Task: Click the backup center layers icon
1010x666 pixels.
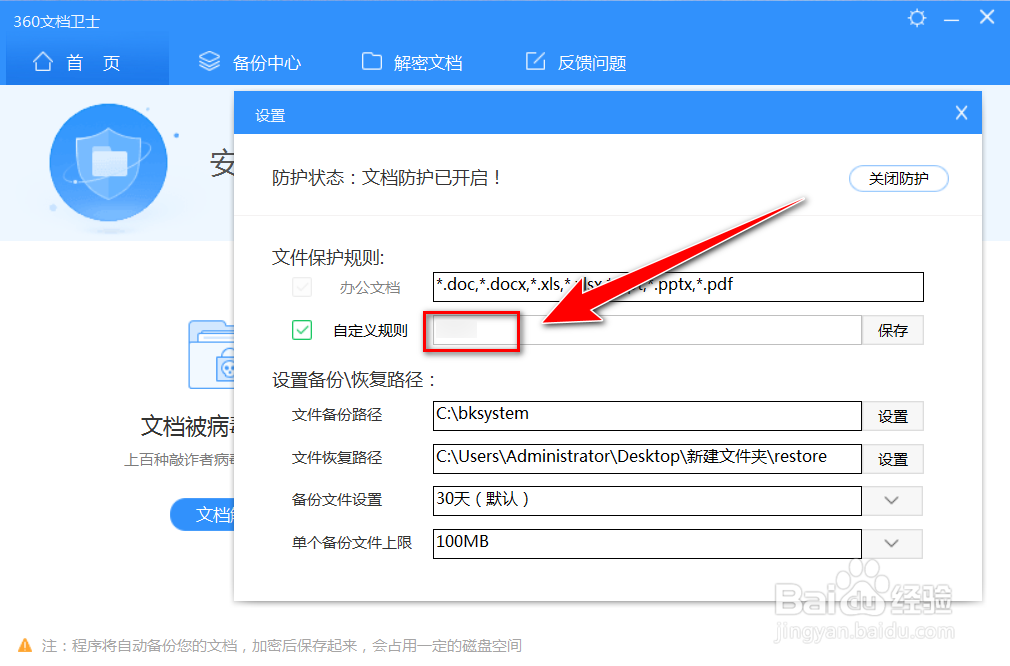Action: [x=209, y=61]
